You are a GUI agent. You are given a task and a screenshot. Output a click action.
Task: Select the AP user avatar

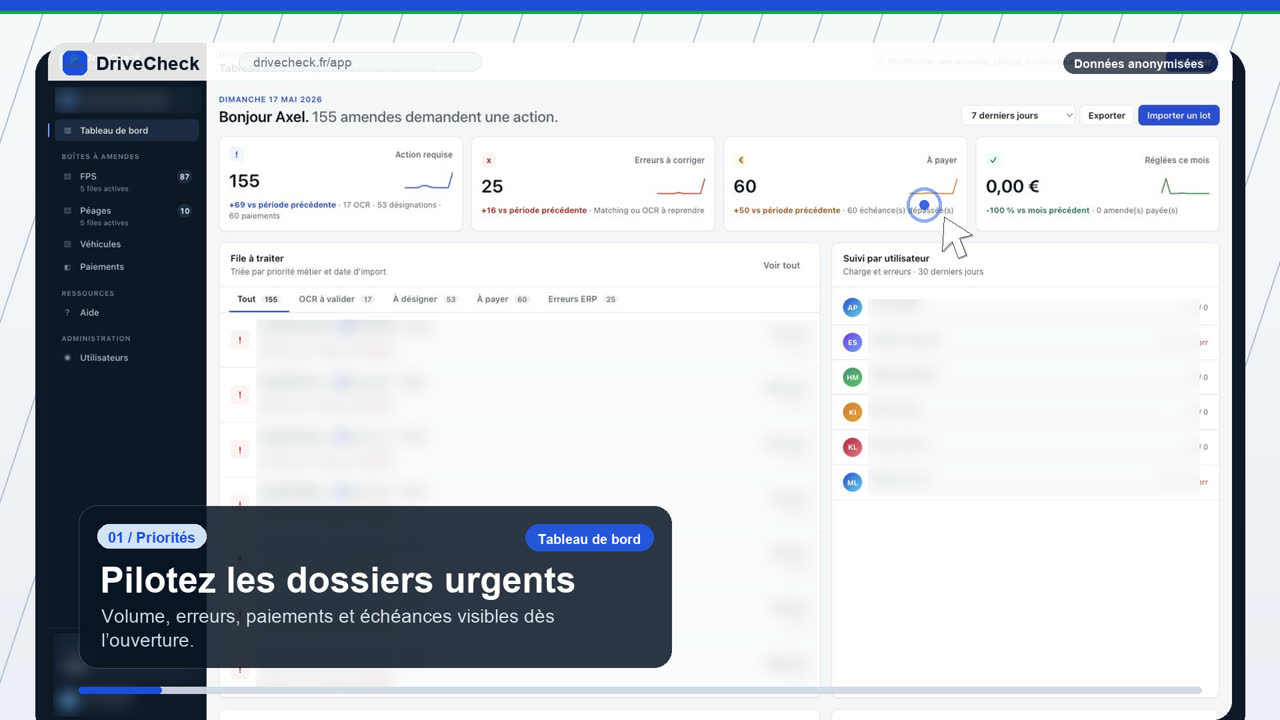pos(852,308)
